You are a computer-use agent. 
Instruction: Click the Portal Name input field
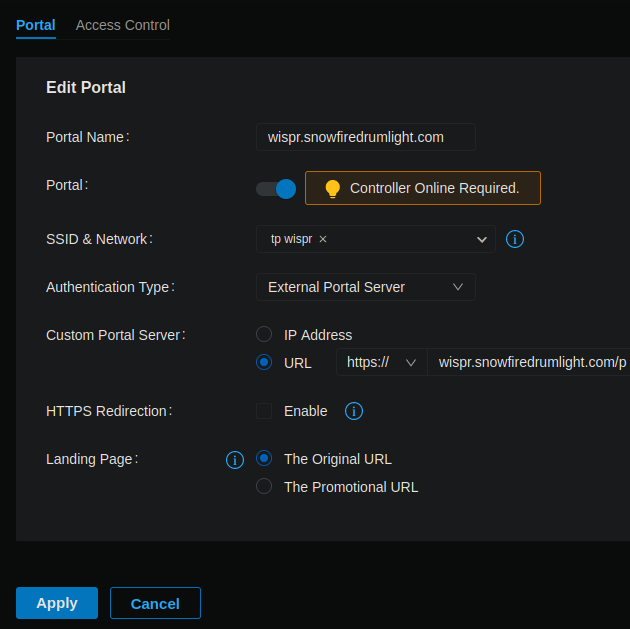pyautogui.click(x=366, y=137)
